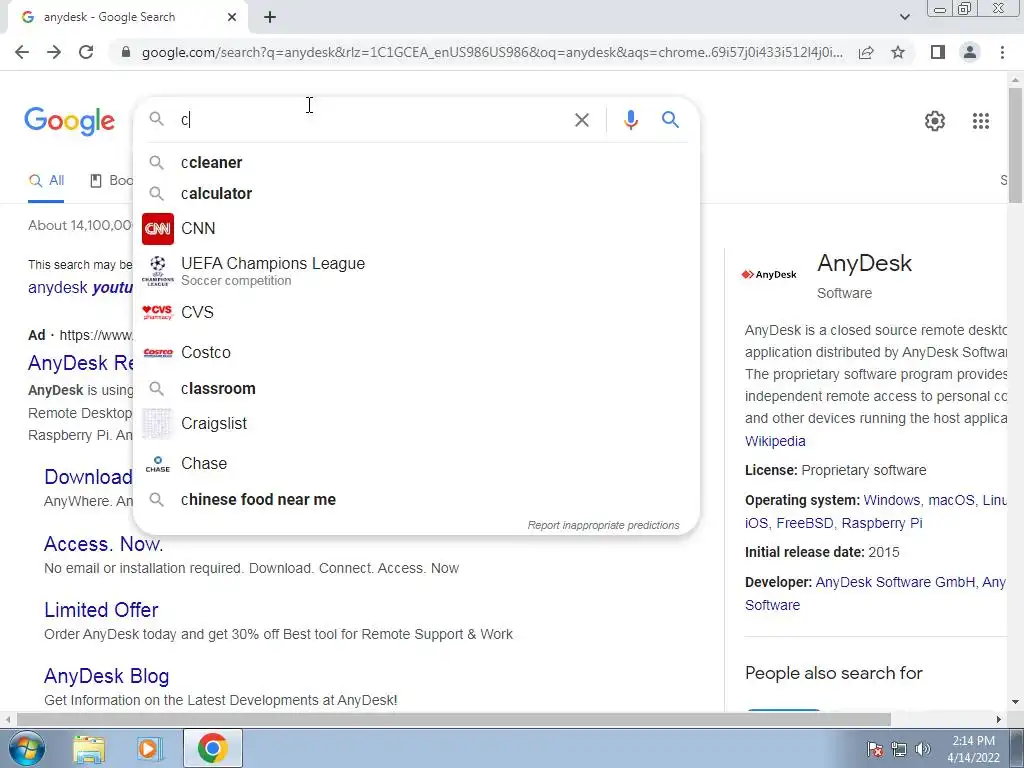Toggle the Chrome side panel
The height and width of the screenshot is (768, 1024).
[x=938, y=52]
